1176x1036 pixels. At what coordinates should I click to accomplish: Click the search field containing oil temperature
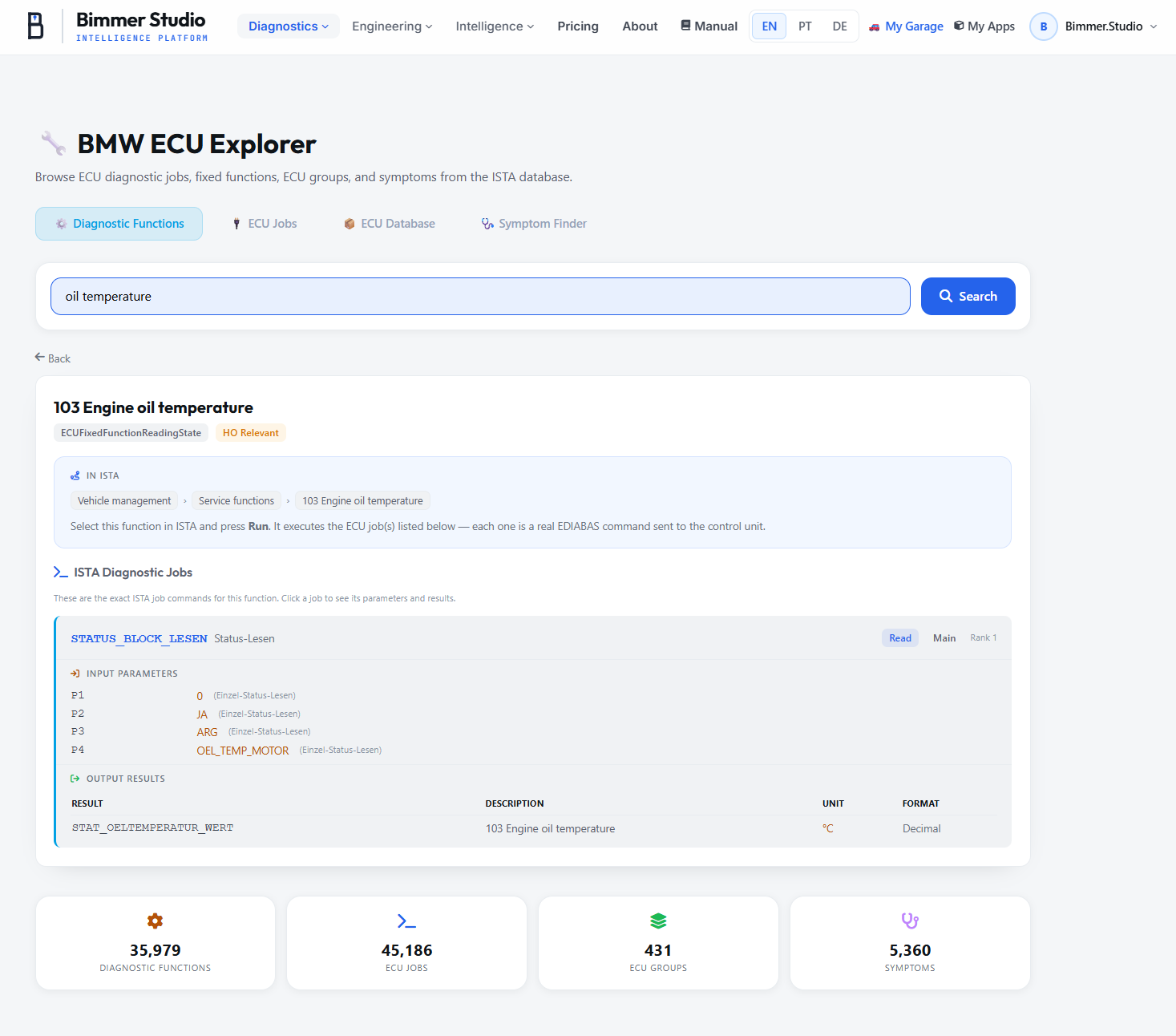tap(480, 296)
